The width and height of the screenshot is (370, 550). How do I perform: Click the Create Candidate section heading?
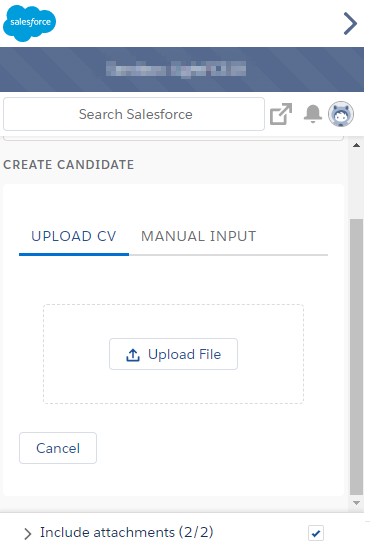69,165
